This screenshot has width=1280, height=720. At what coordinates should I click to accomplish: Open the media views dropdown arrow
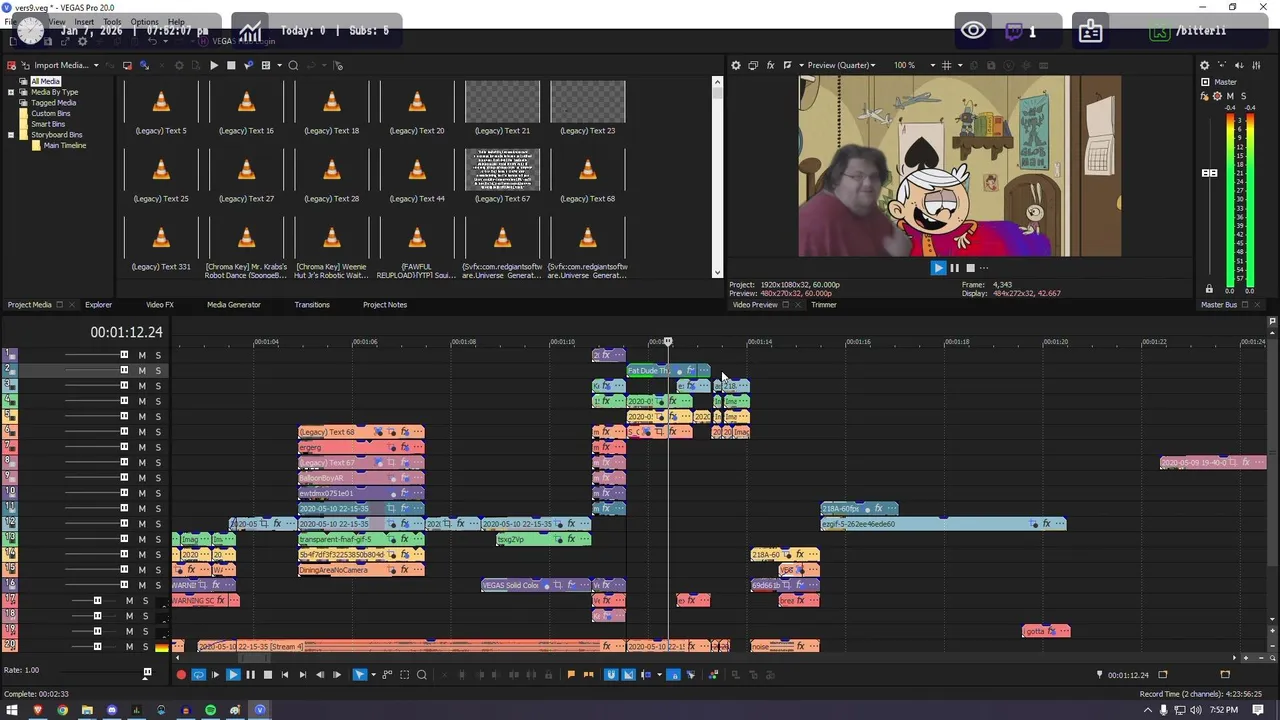pos(281,65)
